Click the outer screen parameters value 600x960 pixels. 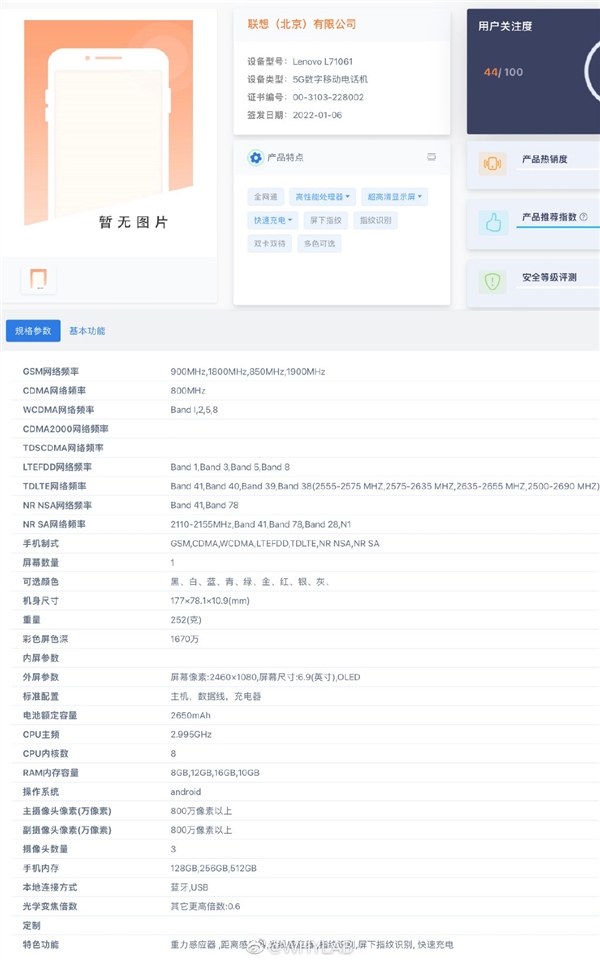265,677
